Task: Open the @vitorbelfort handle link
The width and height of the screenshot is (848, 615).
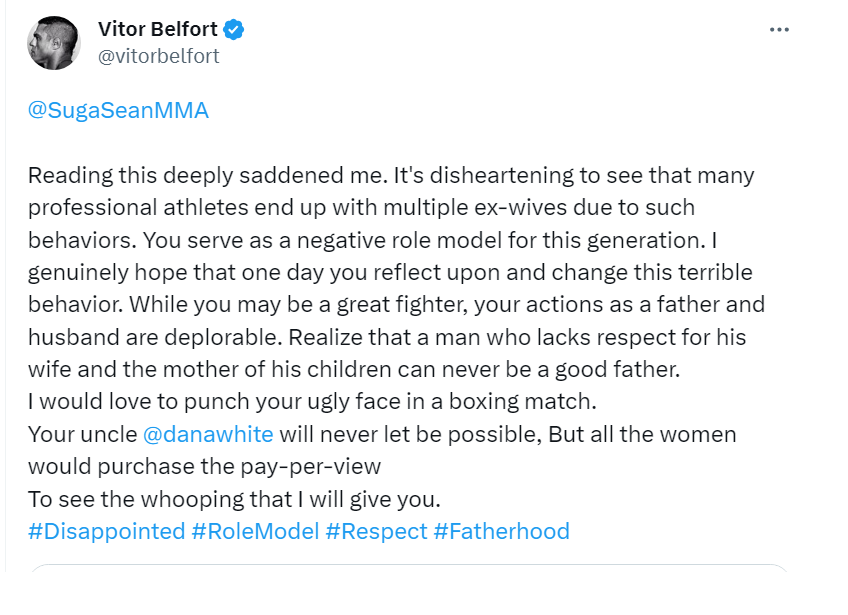Action: tap(158, 57)
